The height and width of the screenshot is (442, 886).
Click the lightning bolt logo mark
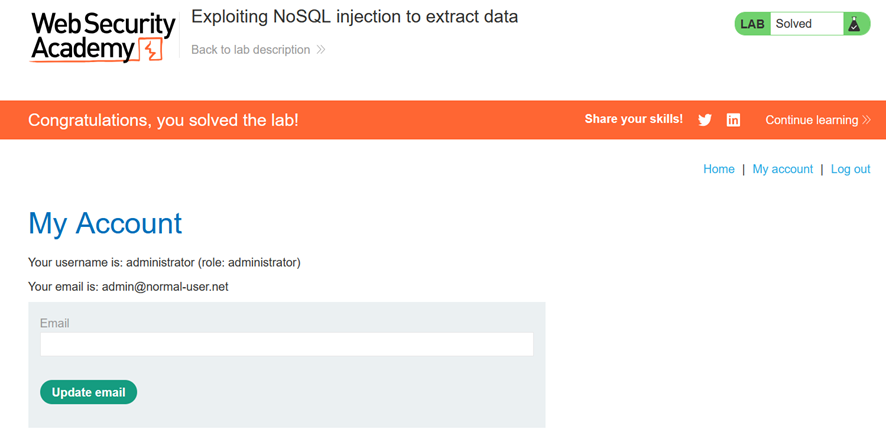point(150,50)
